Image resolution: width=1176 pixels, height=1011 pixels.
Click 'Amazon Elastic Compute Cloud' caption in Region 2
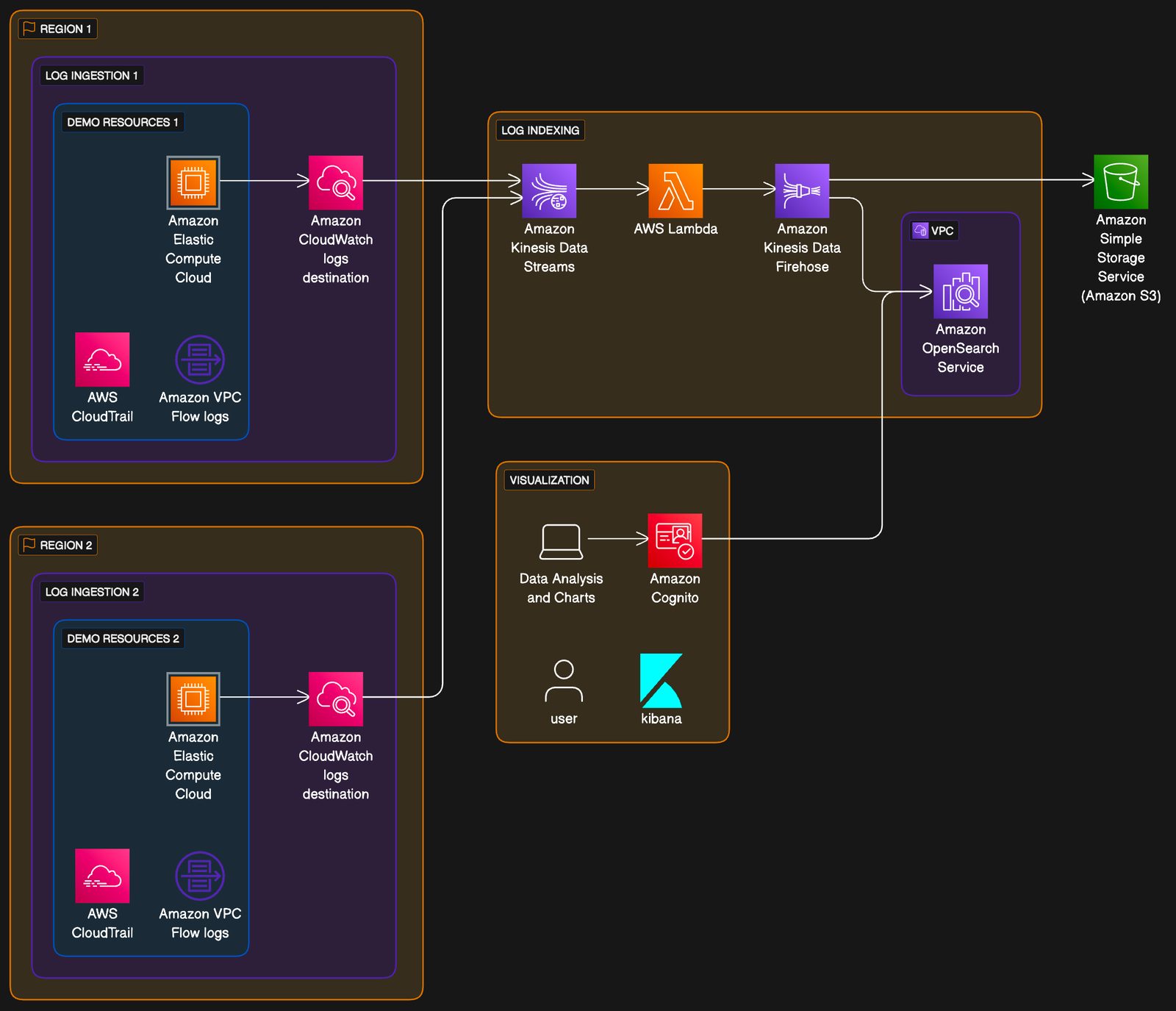193,765
